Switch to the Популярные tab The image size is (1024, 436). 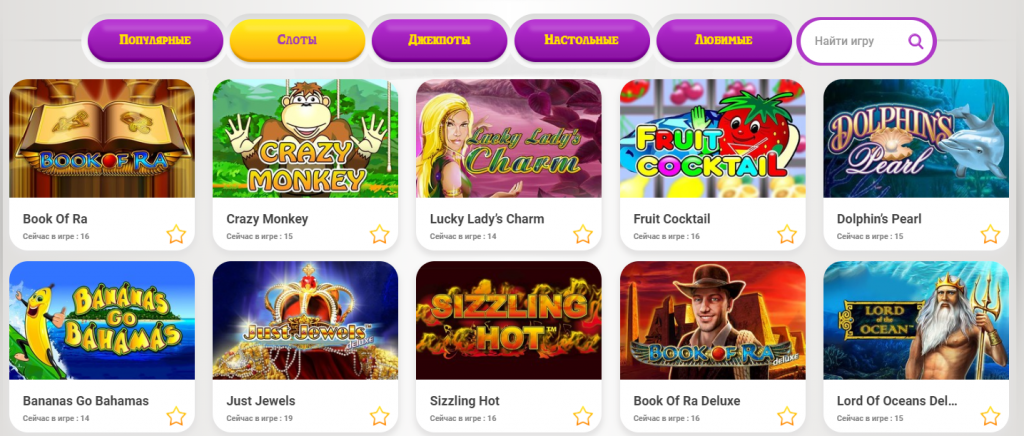coord(155,40)
